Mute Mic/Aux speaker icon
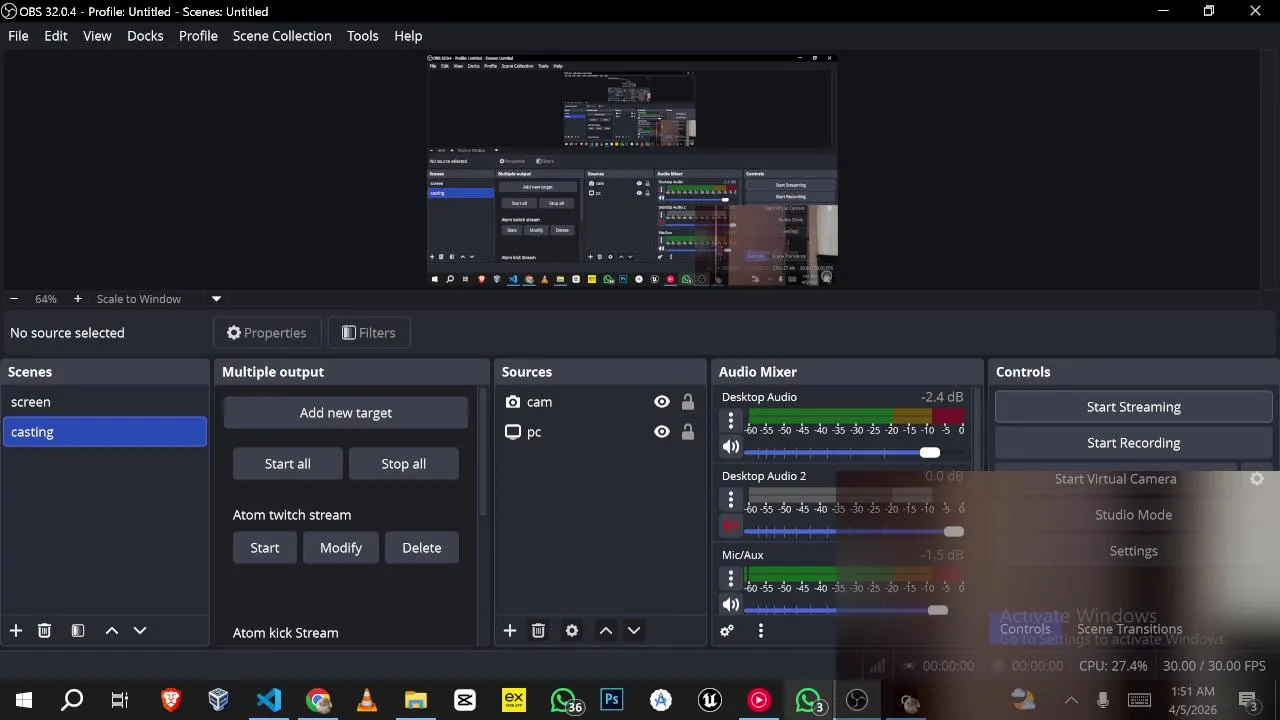Screen dimensions: 1280x720 tap(731, 605)
